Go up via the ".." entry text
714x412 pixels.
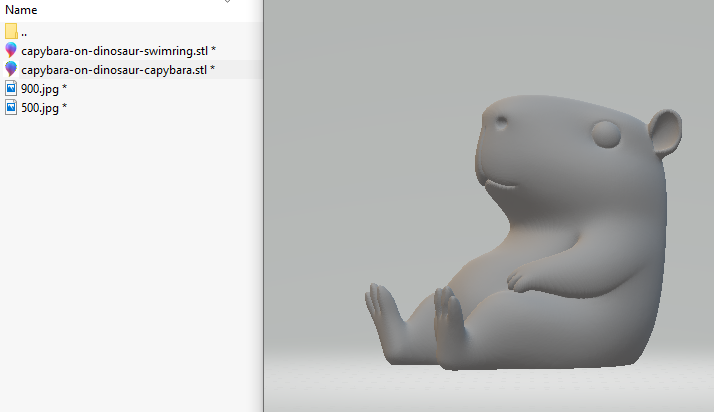point(24,32)
